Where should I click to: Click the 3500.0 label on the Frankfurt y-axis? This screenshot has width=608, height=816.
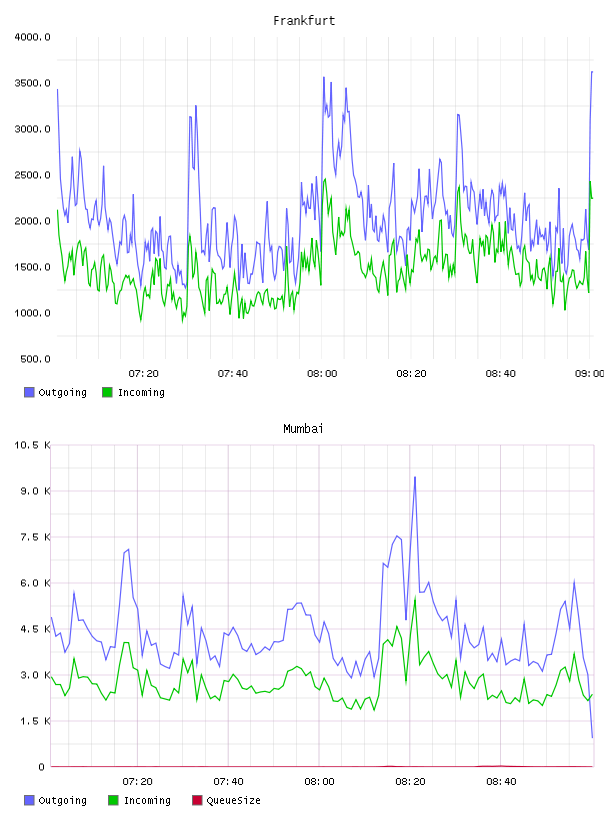click(x=32, y=83)
